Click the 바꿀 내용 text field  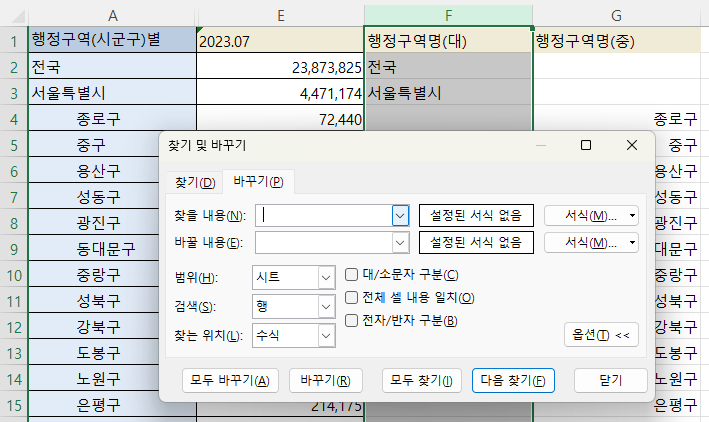tap(324, 243)
